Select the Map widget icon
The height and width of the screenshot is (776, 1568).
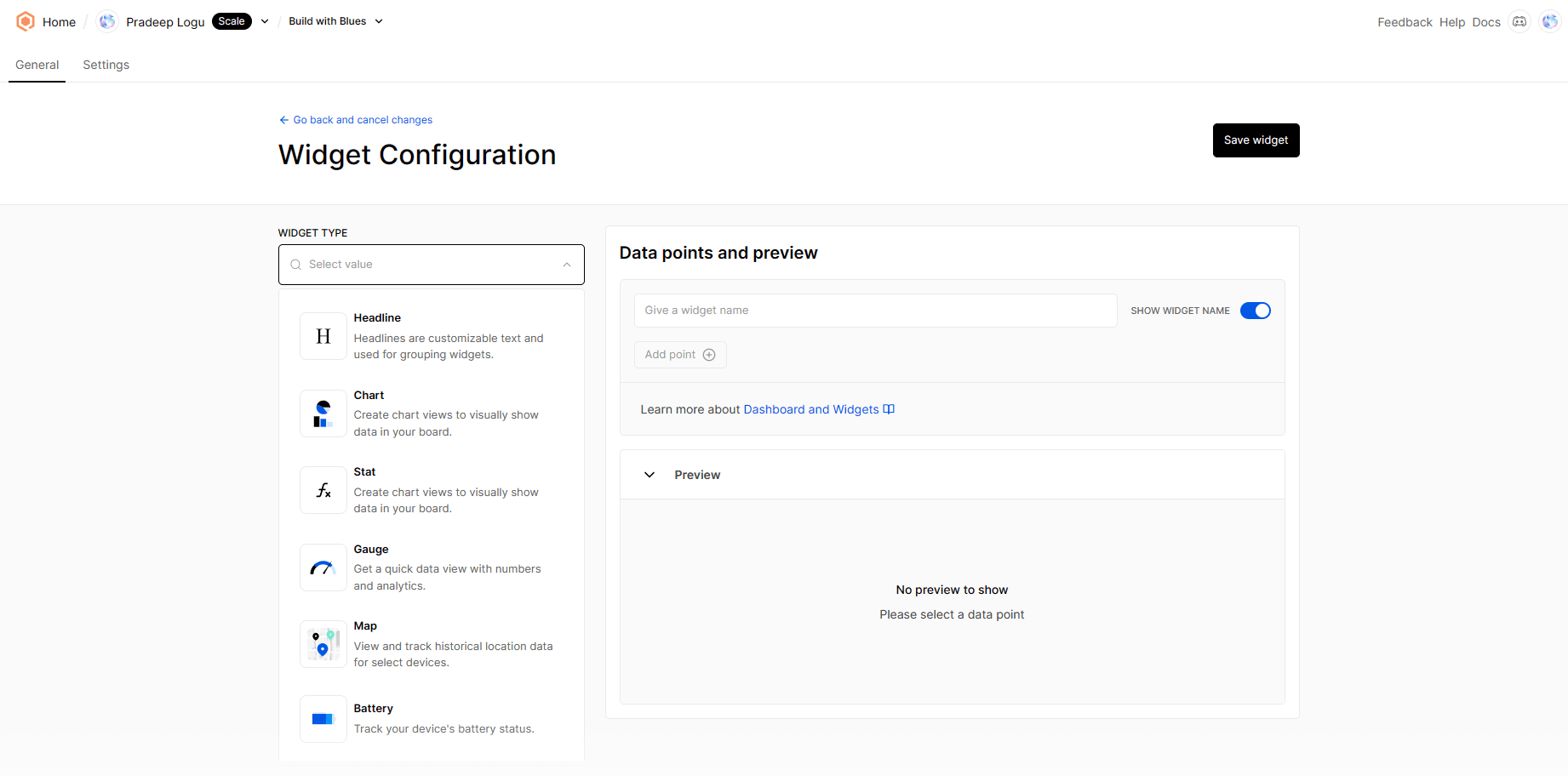pyautogui.click(x=323, y=644)
